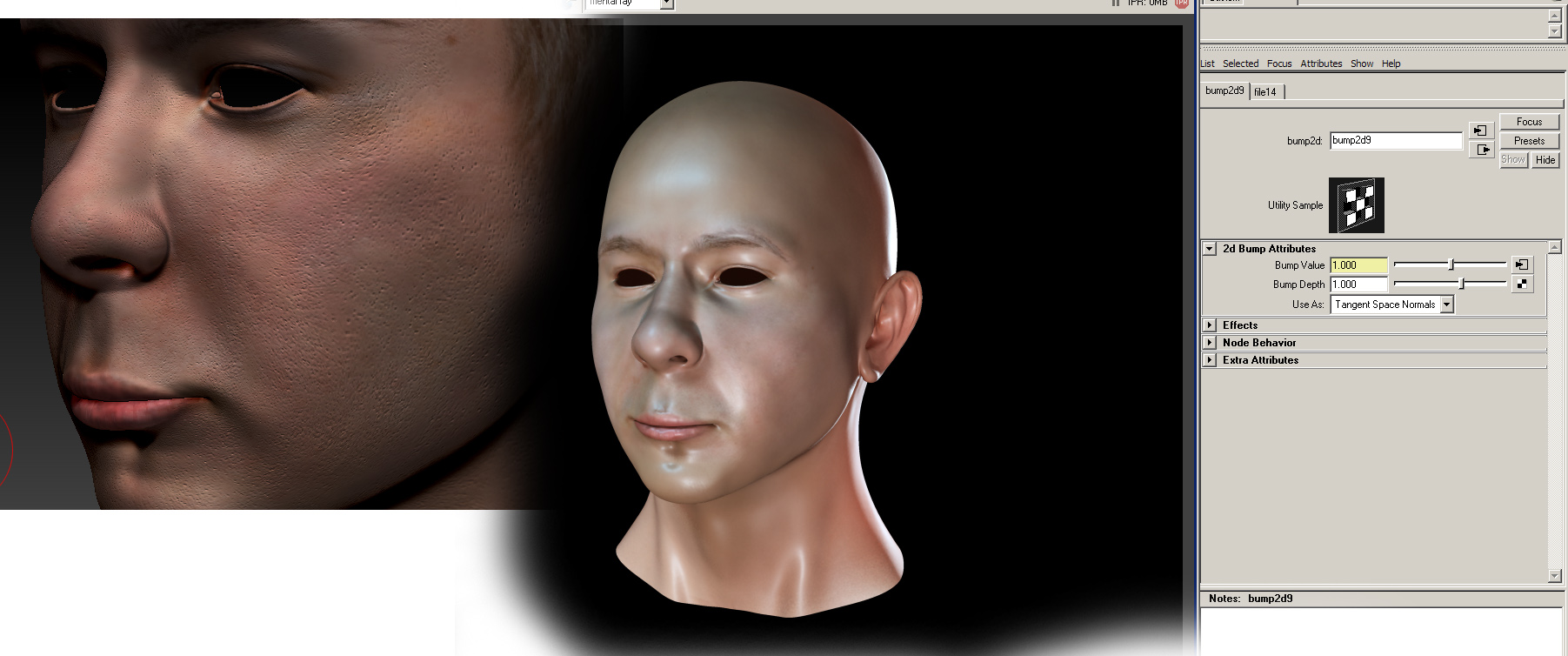Switch to the file14 tab

[x=1265, y=91]
